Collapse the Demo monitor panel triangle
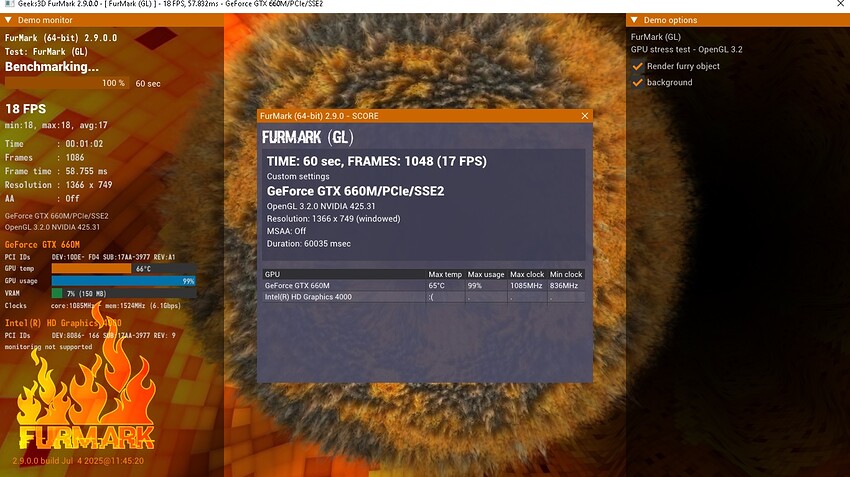This screenshot has width=850, height=477. click(x=8, y=20)
